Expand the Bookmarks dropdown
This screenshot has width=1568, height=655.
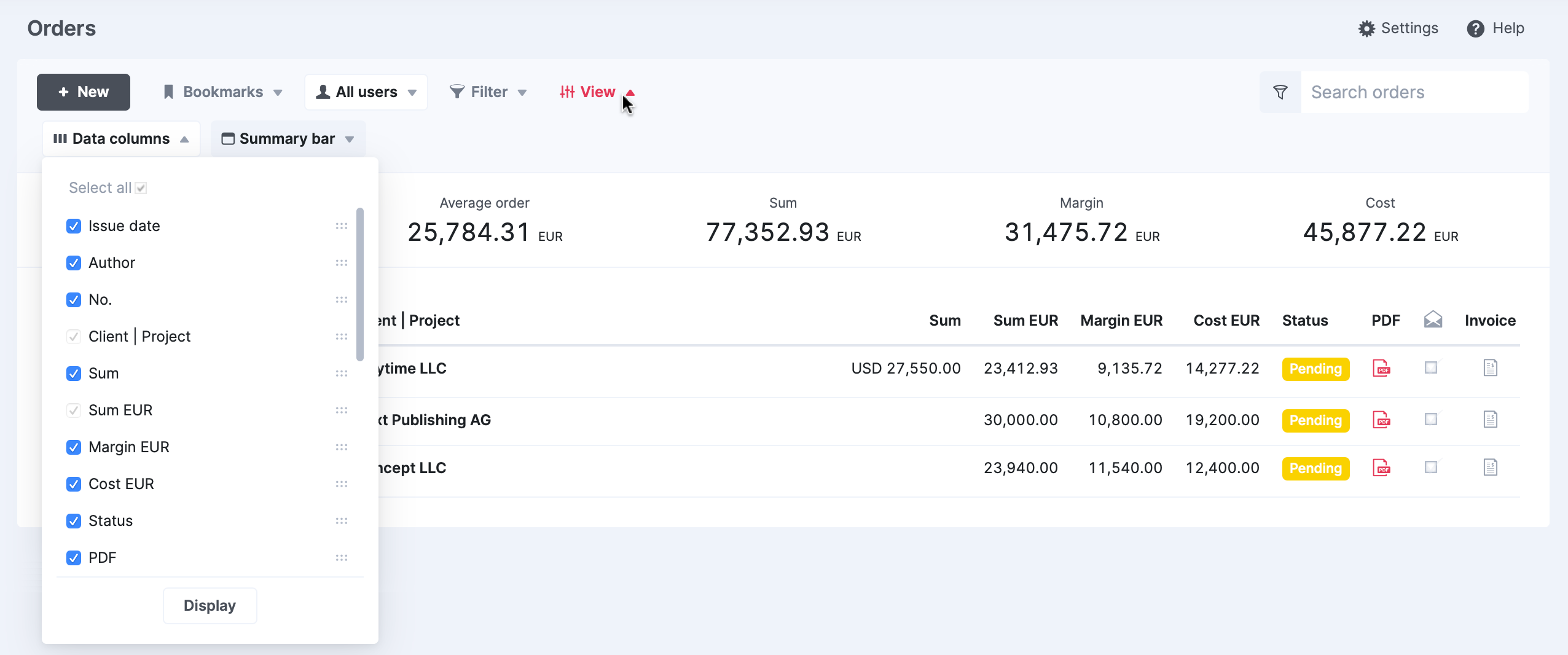click(x=222, y=92)
